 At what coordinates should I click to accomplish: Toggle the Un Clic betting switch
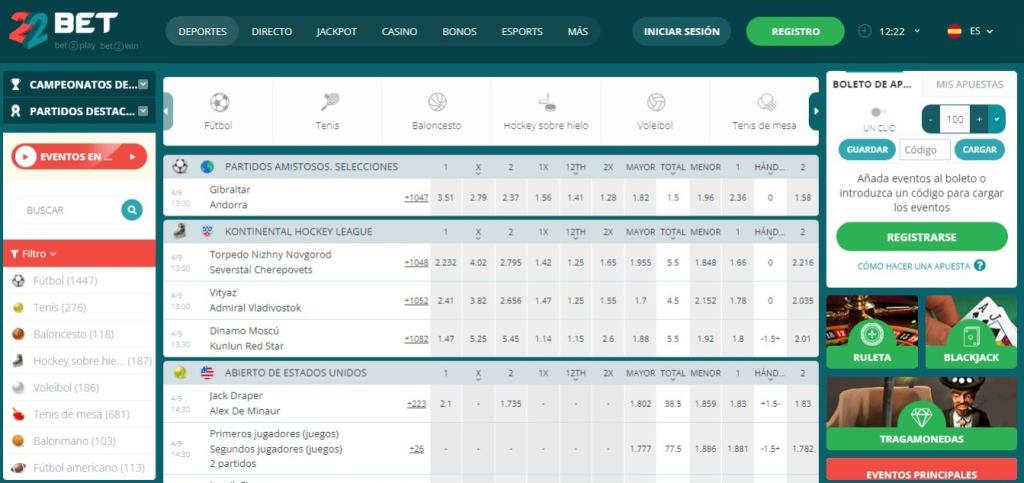click(877, 112)
